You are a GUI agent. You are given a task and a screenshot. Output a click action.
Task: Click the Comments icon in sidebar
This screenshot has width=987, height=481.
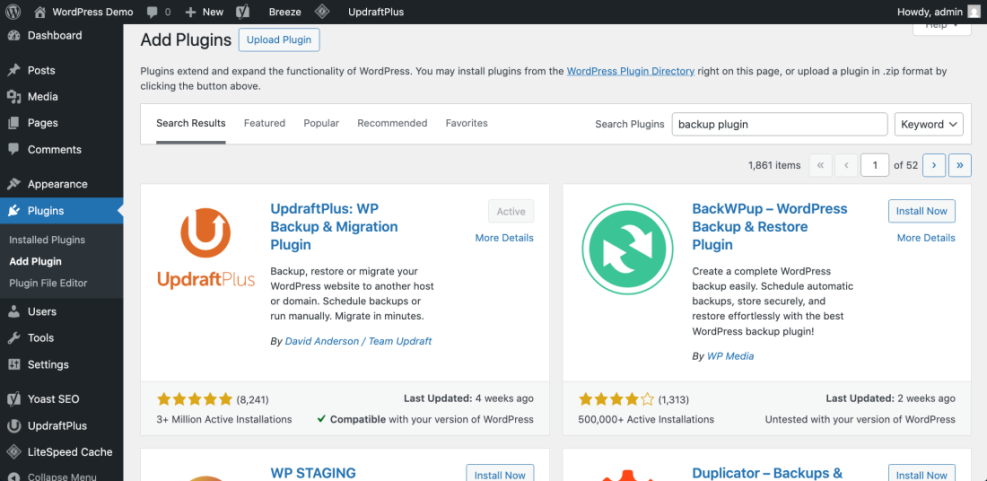tap(14, 150)
